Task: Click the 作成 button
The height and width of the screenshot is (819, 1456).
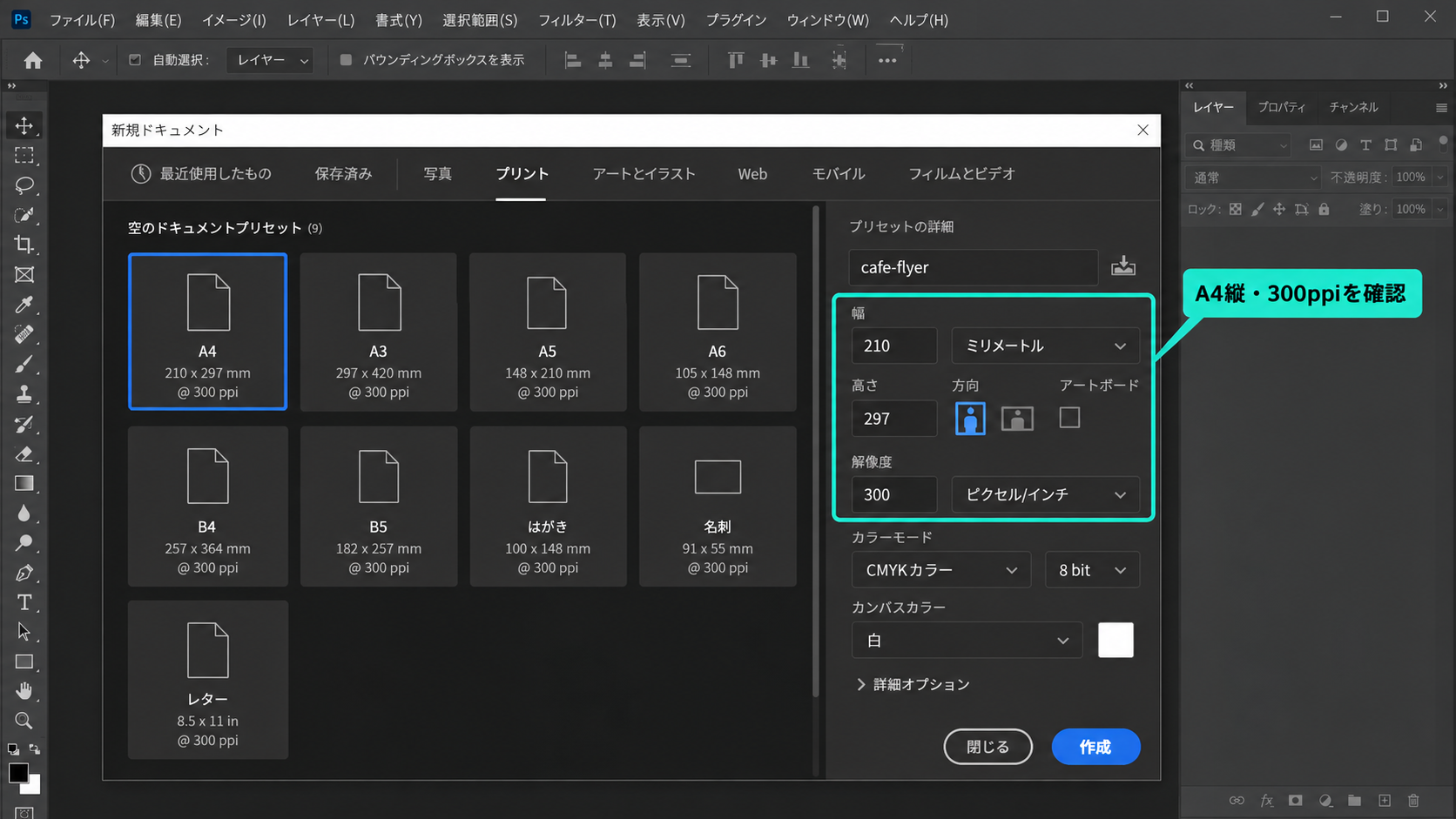Action: click(1095, 747)
